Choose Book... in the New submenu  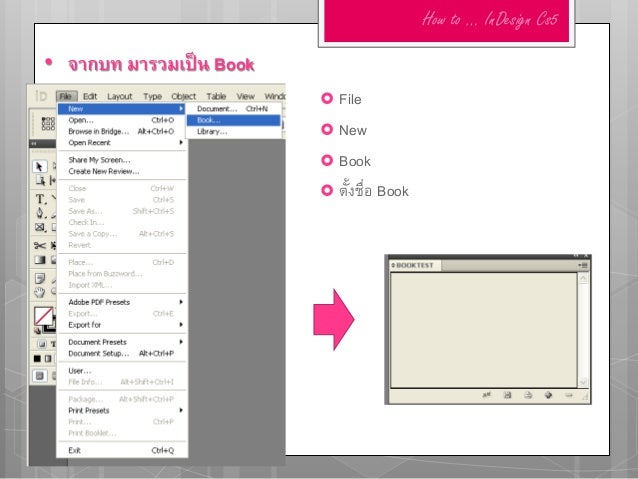234,120
